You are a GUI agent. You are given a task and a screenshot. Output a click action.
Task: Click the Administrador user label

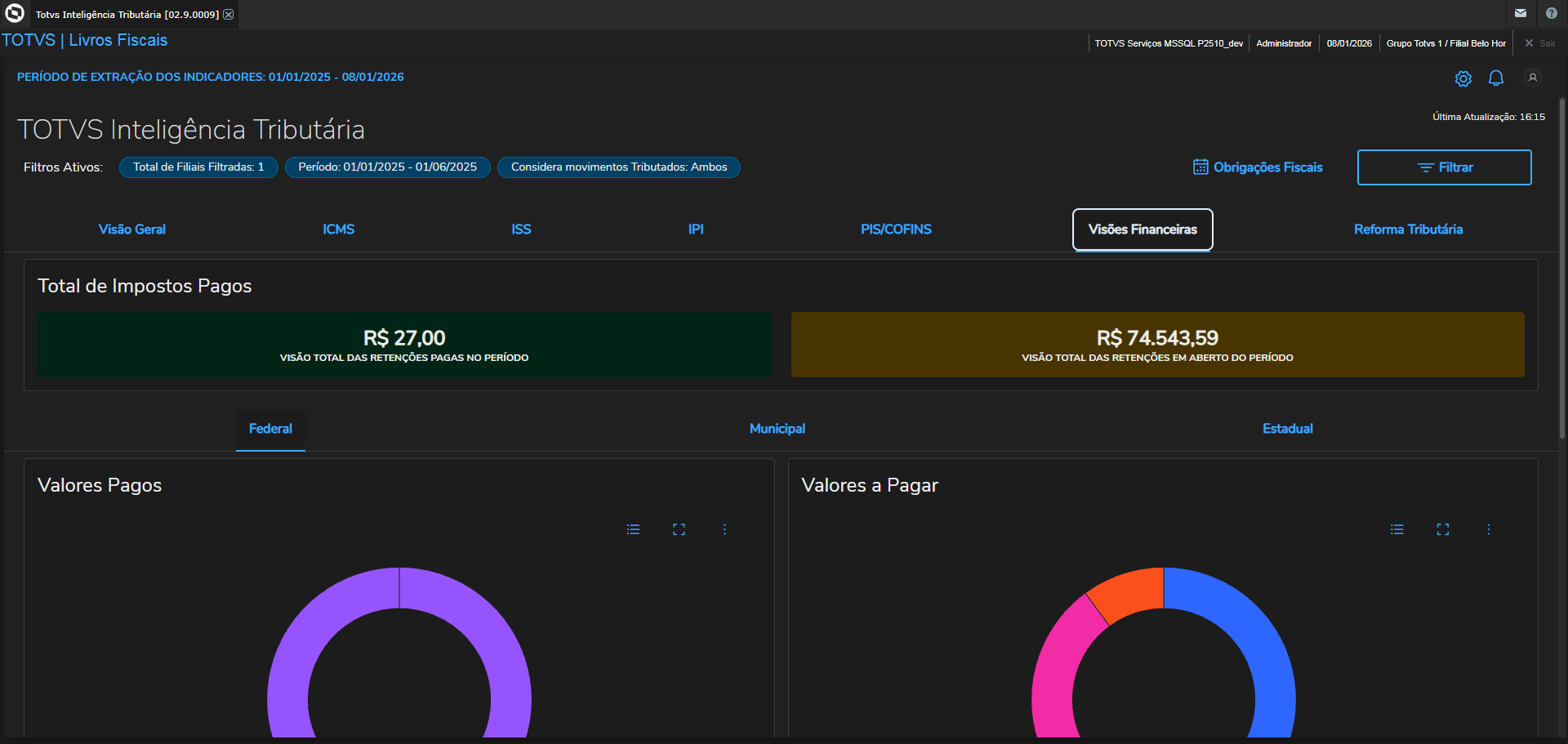coord(1284,43)
